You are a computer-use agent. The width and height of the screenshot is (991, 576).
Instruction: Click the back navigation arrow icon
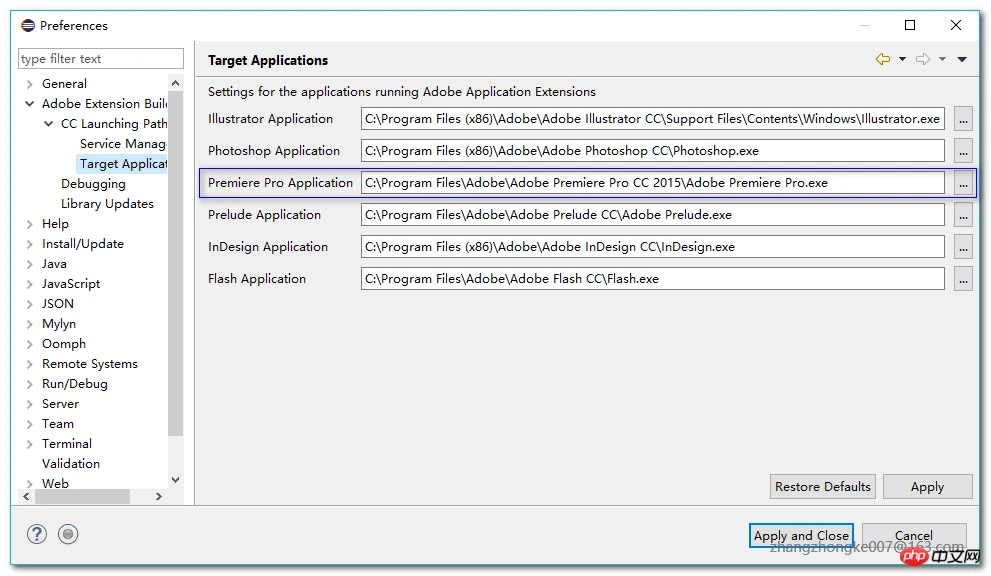[x=883, y=59]
